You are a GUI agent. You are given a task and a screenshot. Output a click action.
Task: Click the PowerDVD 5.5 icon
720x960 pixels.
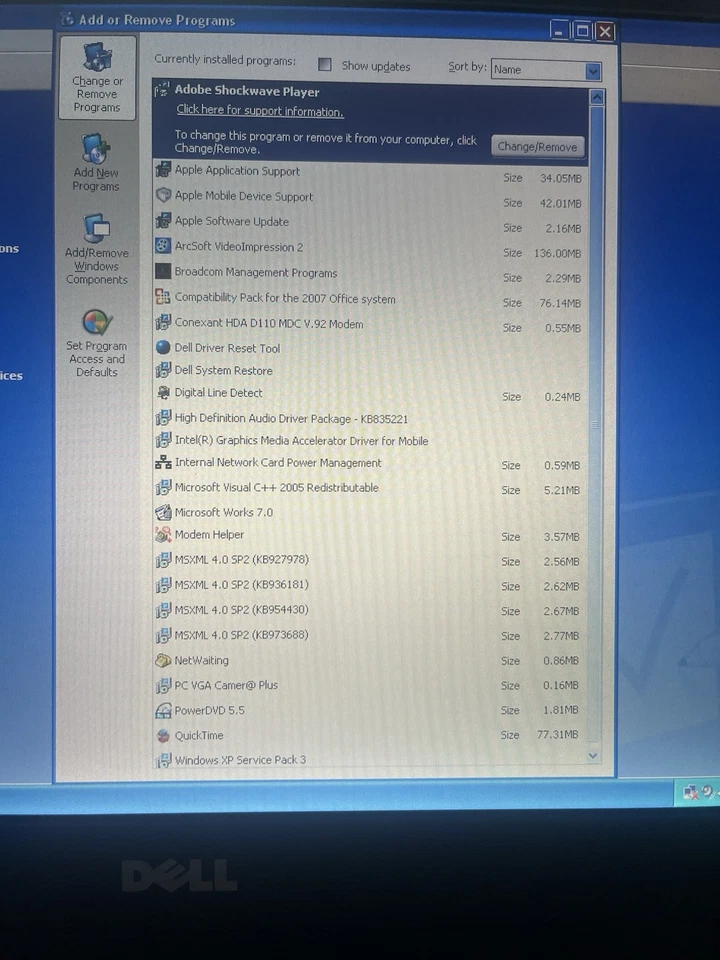[x=163, y=710]
